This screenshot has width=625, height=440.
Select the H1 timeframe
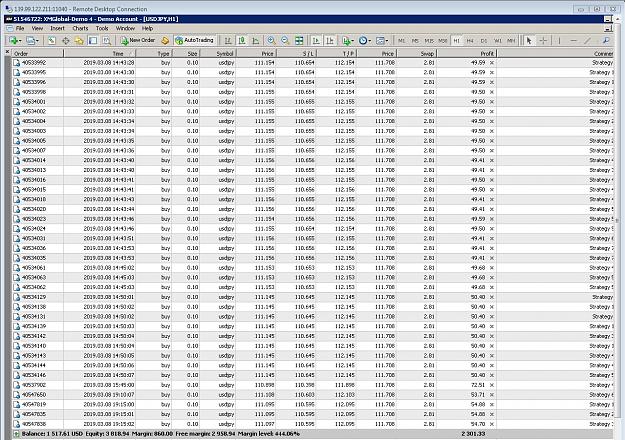tap(456, 41)
